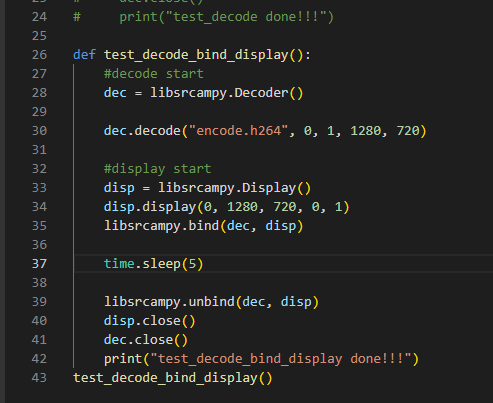
Task: Click the value 1280 in dec.decode call
Action: point(365,131)
